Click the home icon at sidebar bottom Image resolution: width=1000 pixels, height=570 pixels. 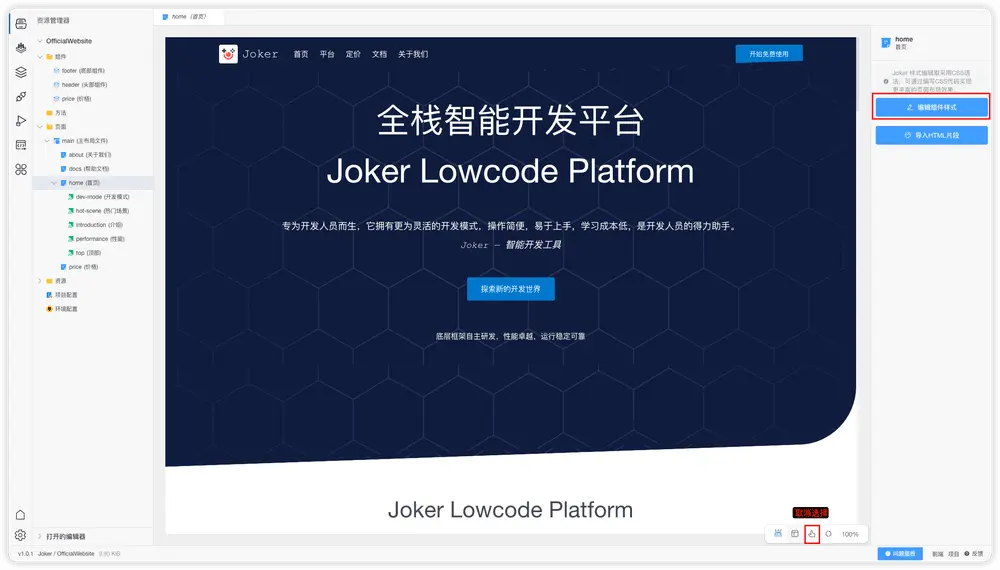20,515
